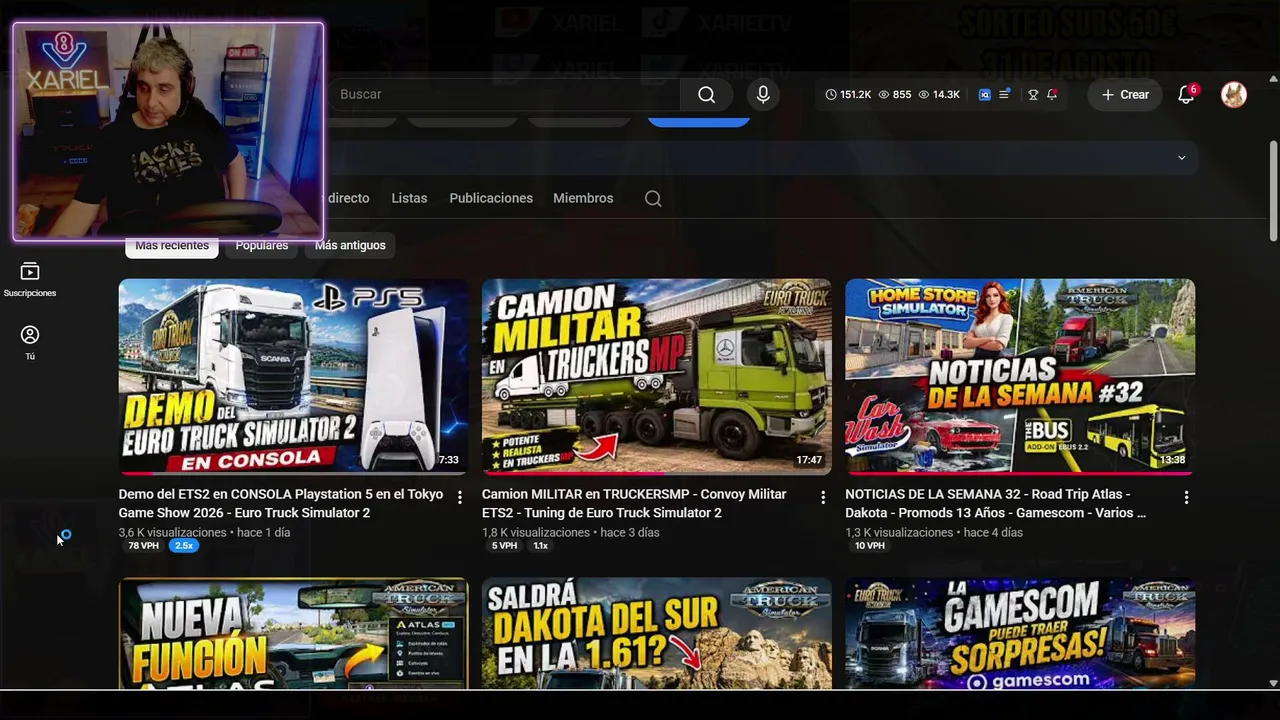This screenshot has width=1280, height=720.
Task: Open Suscripciones in the sidebar
Action: pyautogui.click(x=30, y=280)
